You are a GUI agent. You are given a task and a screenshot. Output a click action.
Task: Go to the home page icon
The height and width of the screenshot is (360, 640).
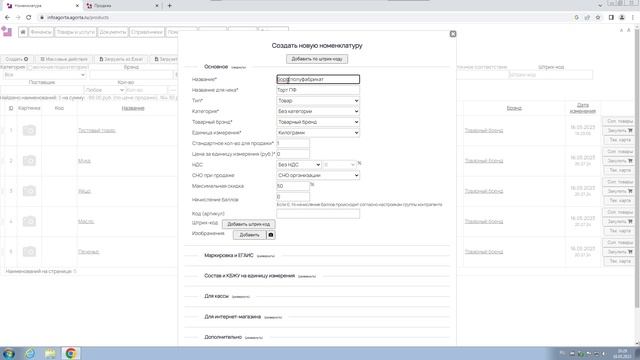[x=23, y=32]
